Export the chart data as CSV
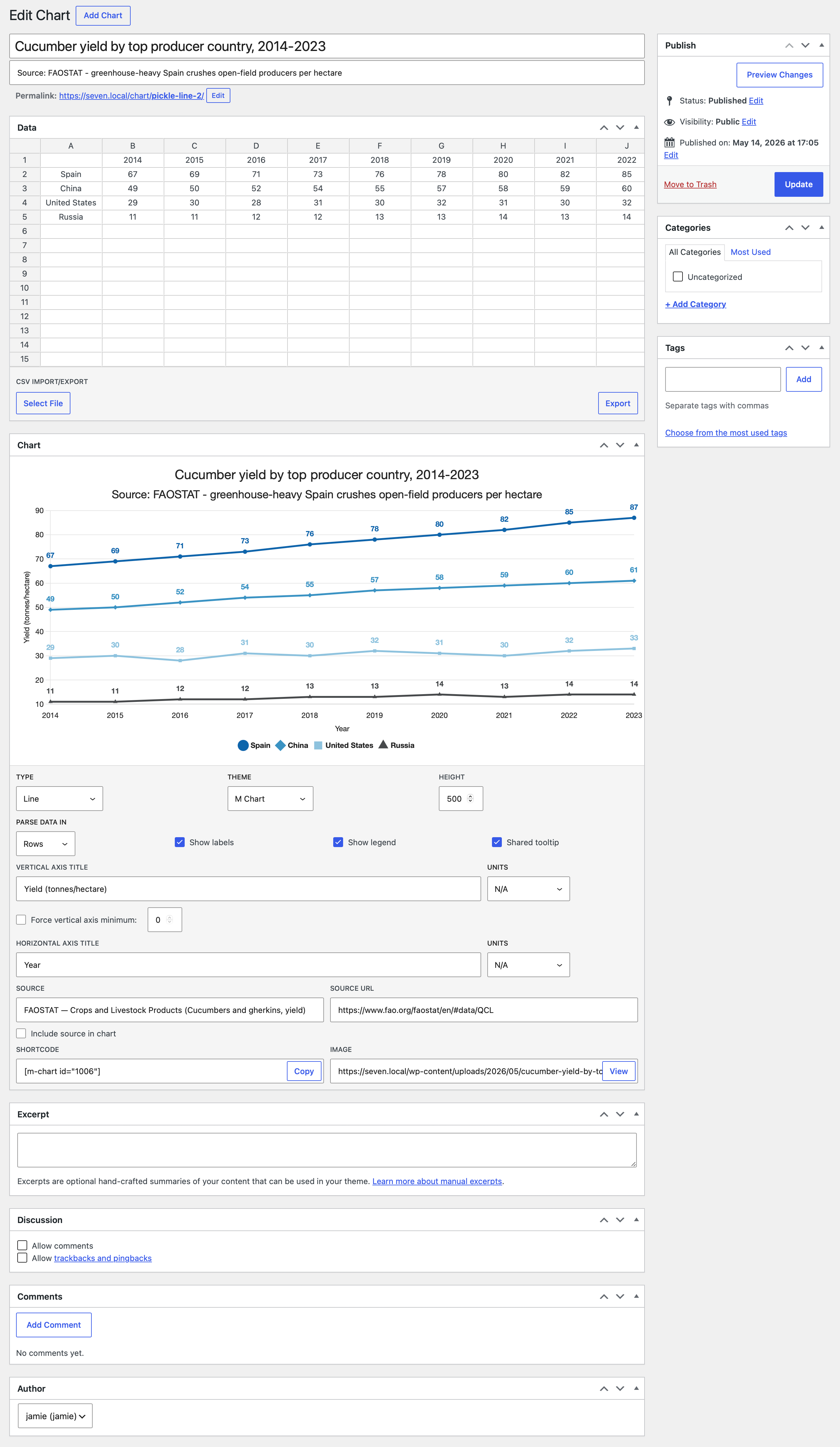840x1447 pixels. tap(617, 403)
